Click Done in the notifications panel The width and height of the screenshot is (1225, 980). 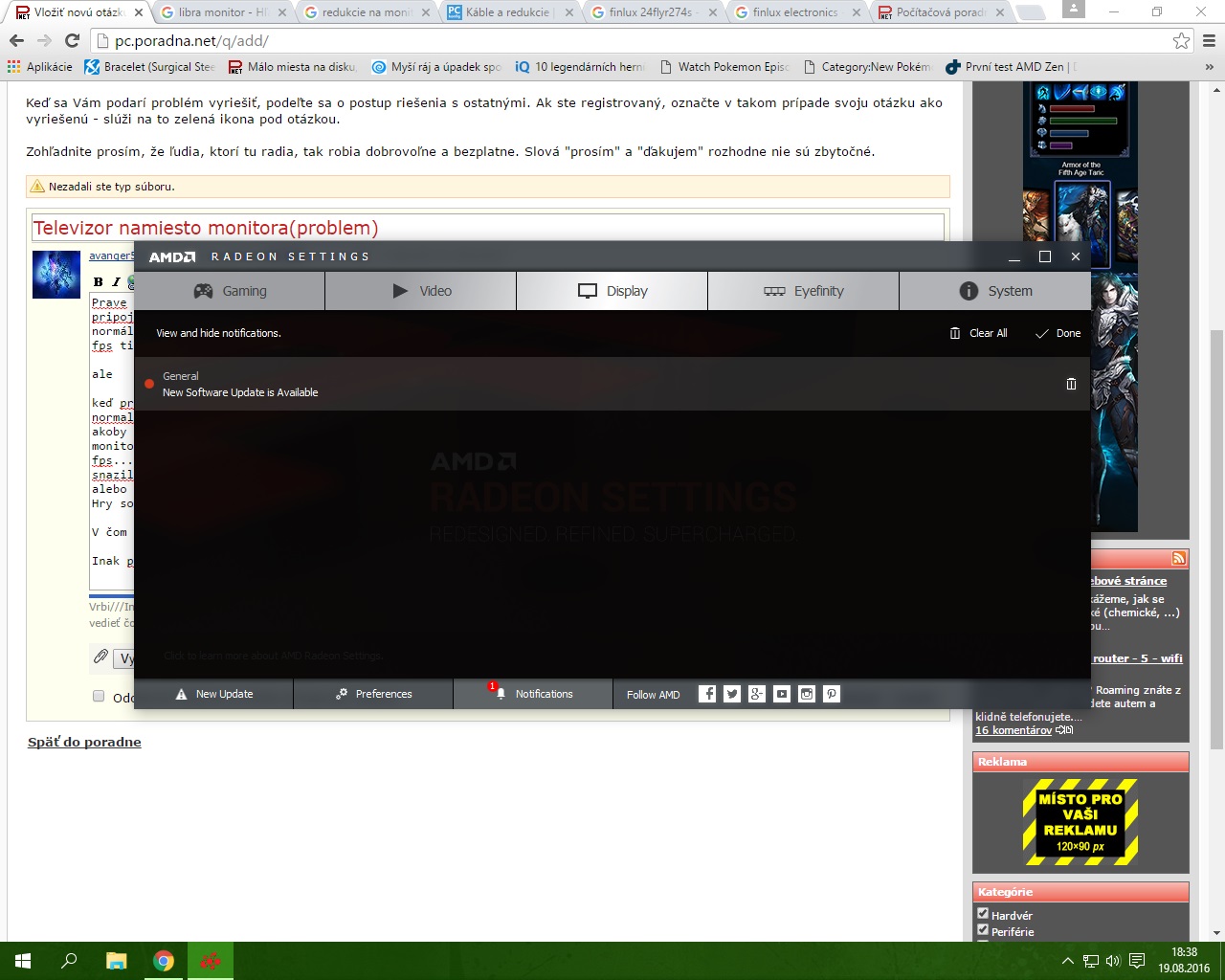coord(1058,333)
